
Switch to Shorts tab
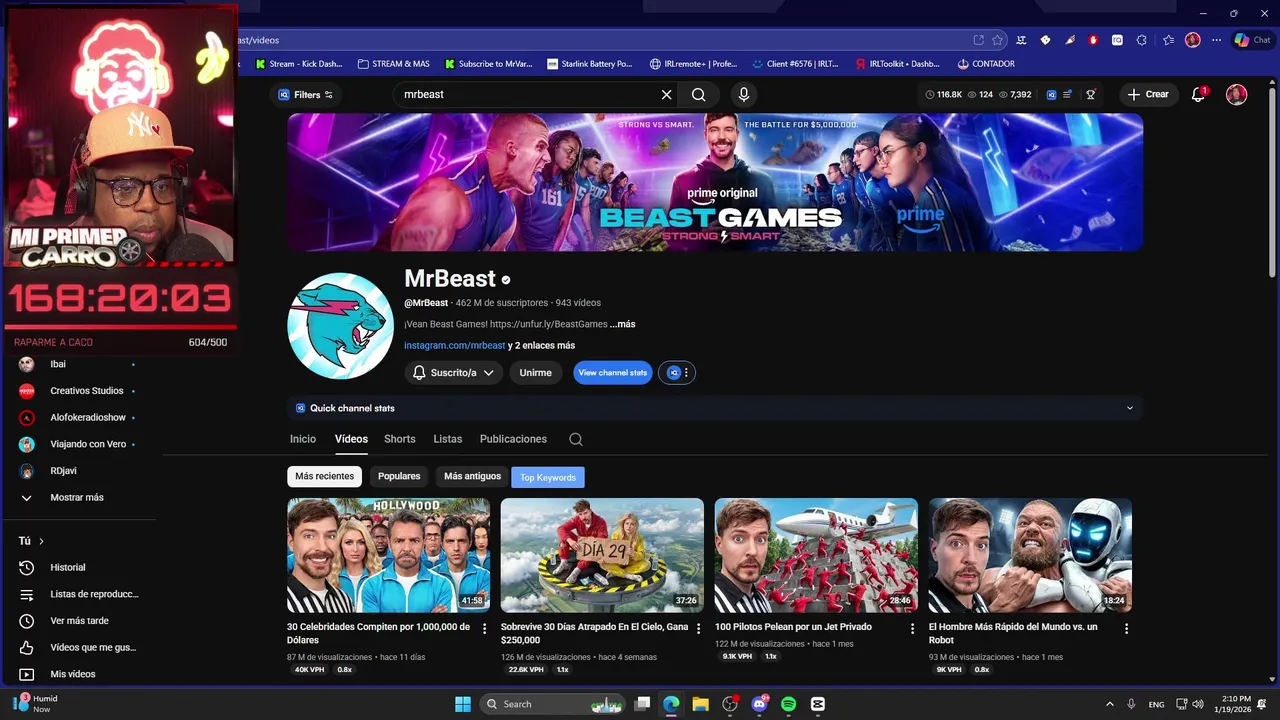399,439
